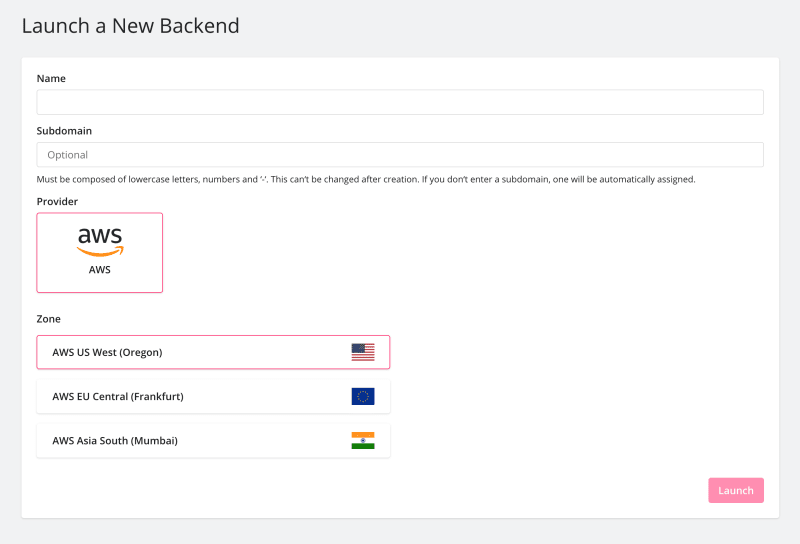This screenshot has height=544, width=800.
Task: Launch the new backend with Launch button
Action: click(x=736, y=490)
